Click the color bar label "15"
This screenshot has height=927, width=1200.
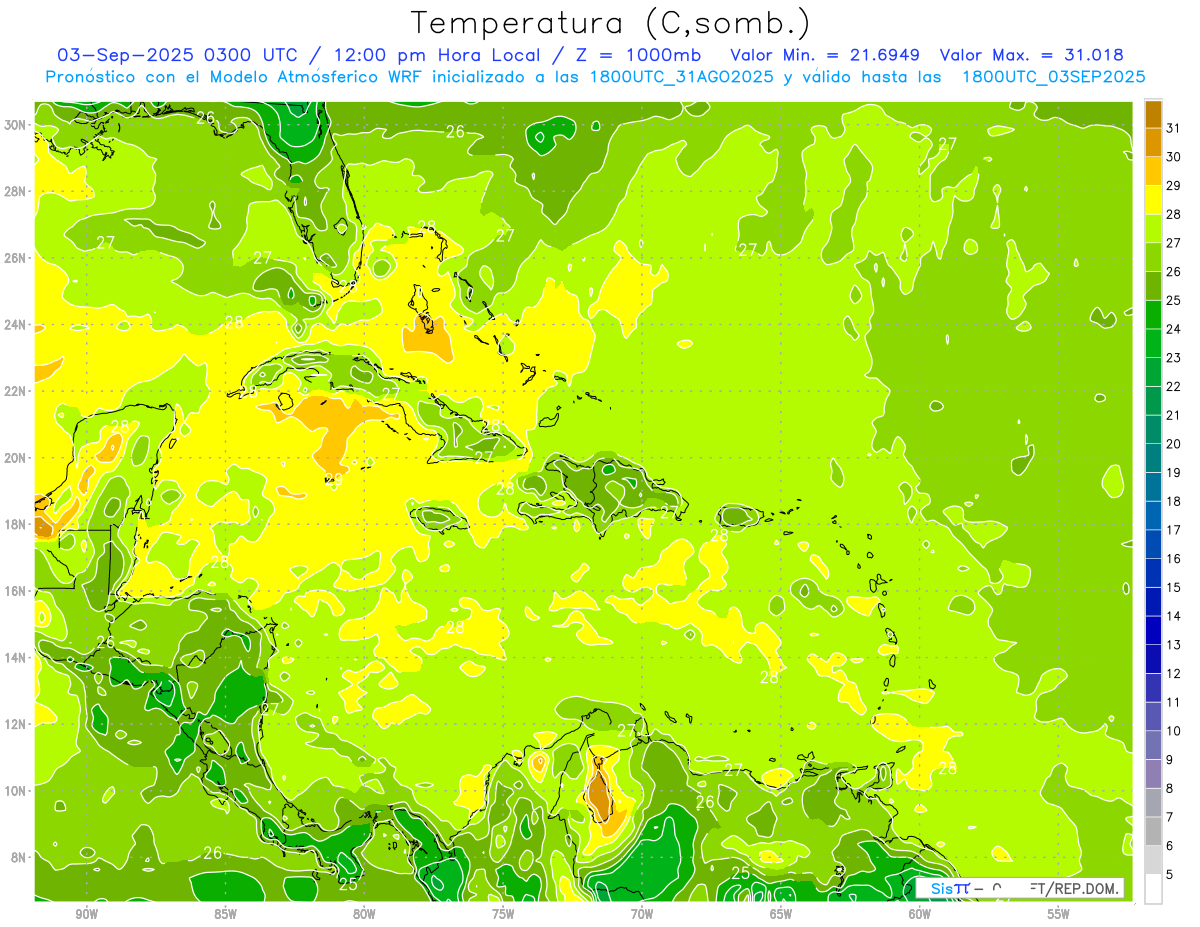pyautogui.click(x=1174, y=587)
